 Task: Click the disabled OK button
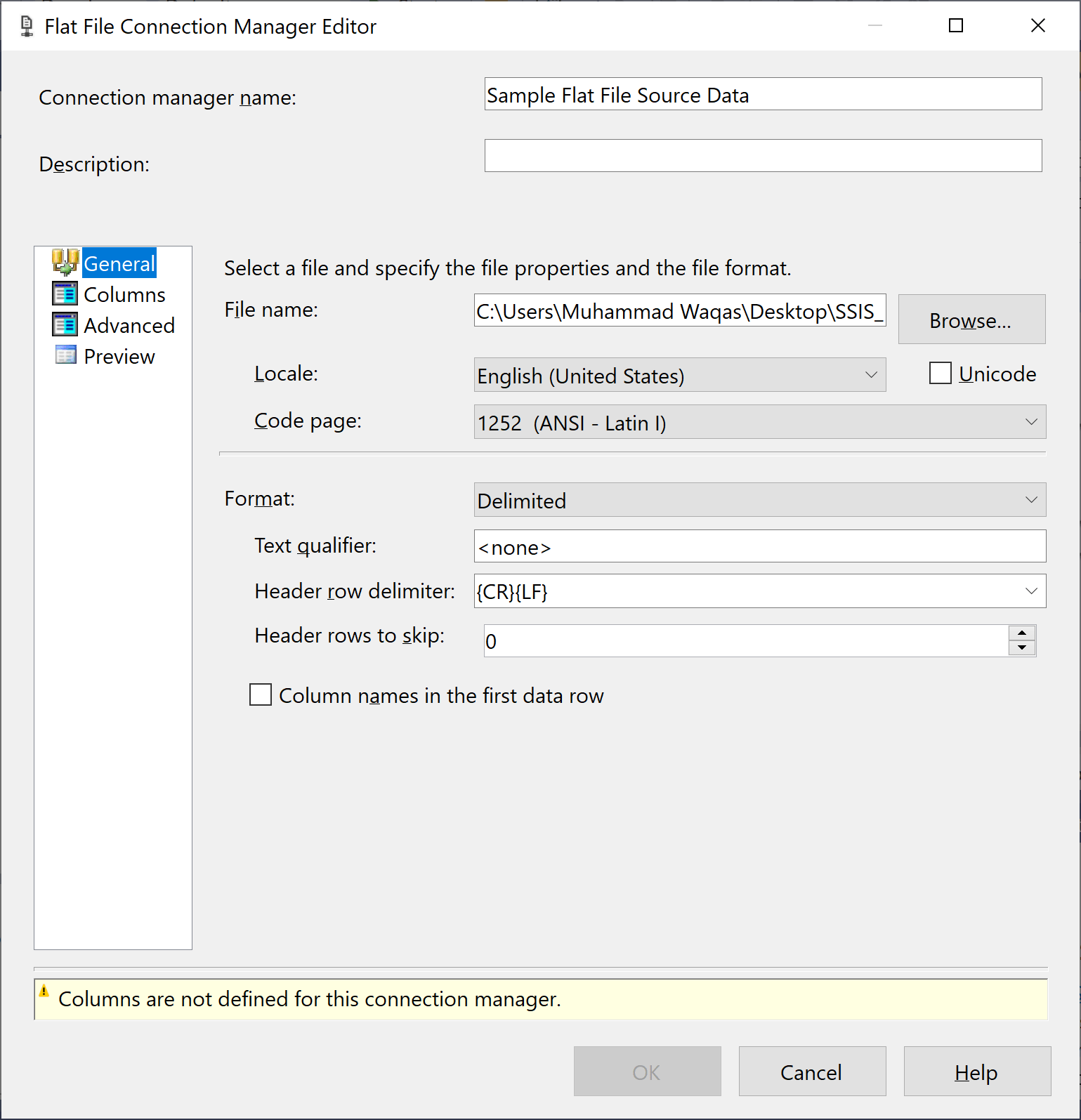tap(648, 1072)
